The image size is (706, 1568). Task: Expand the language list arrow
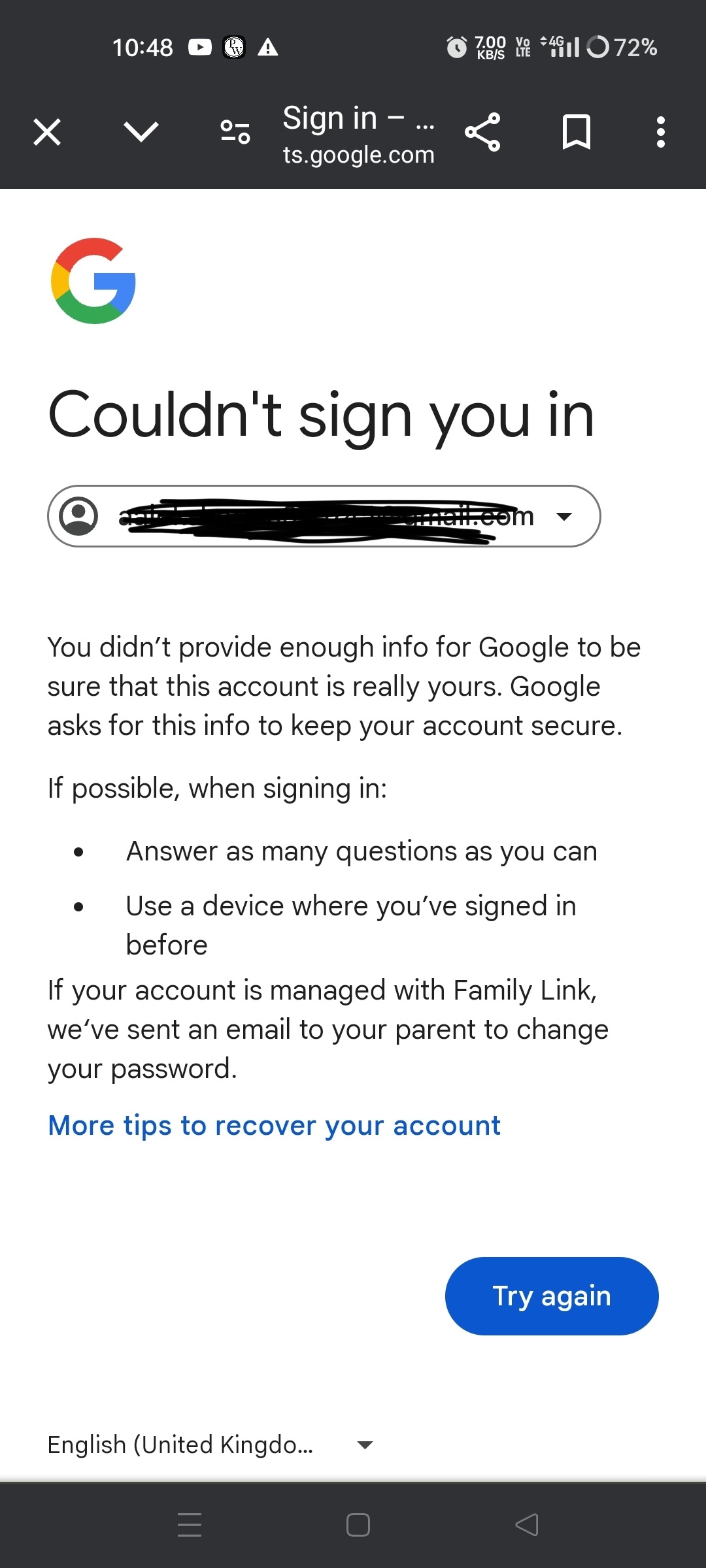point(365,1445)
